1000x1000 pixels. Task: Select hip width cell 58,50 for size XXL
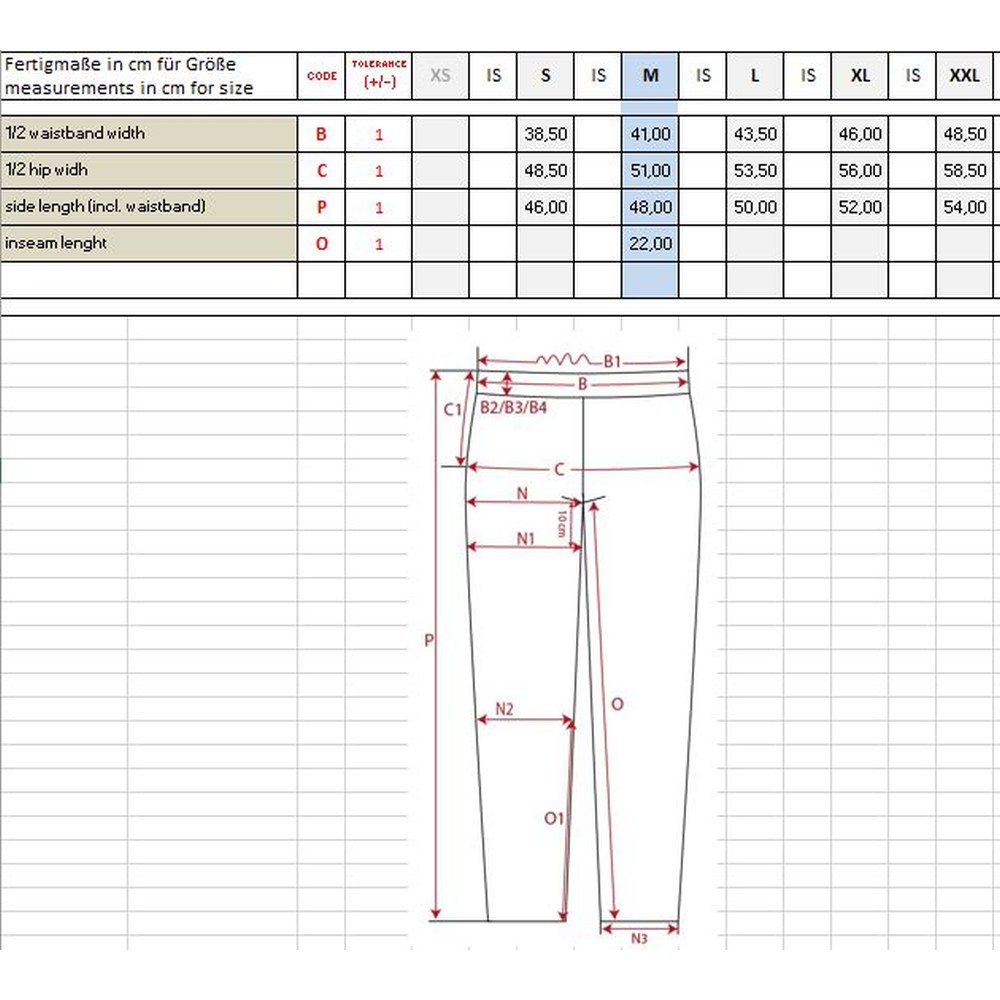coord(964,170)
